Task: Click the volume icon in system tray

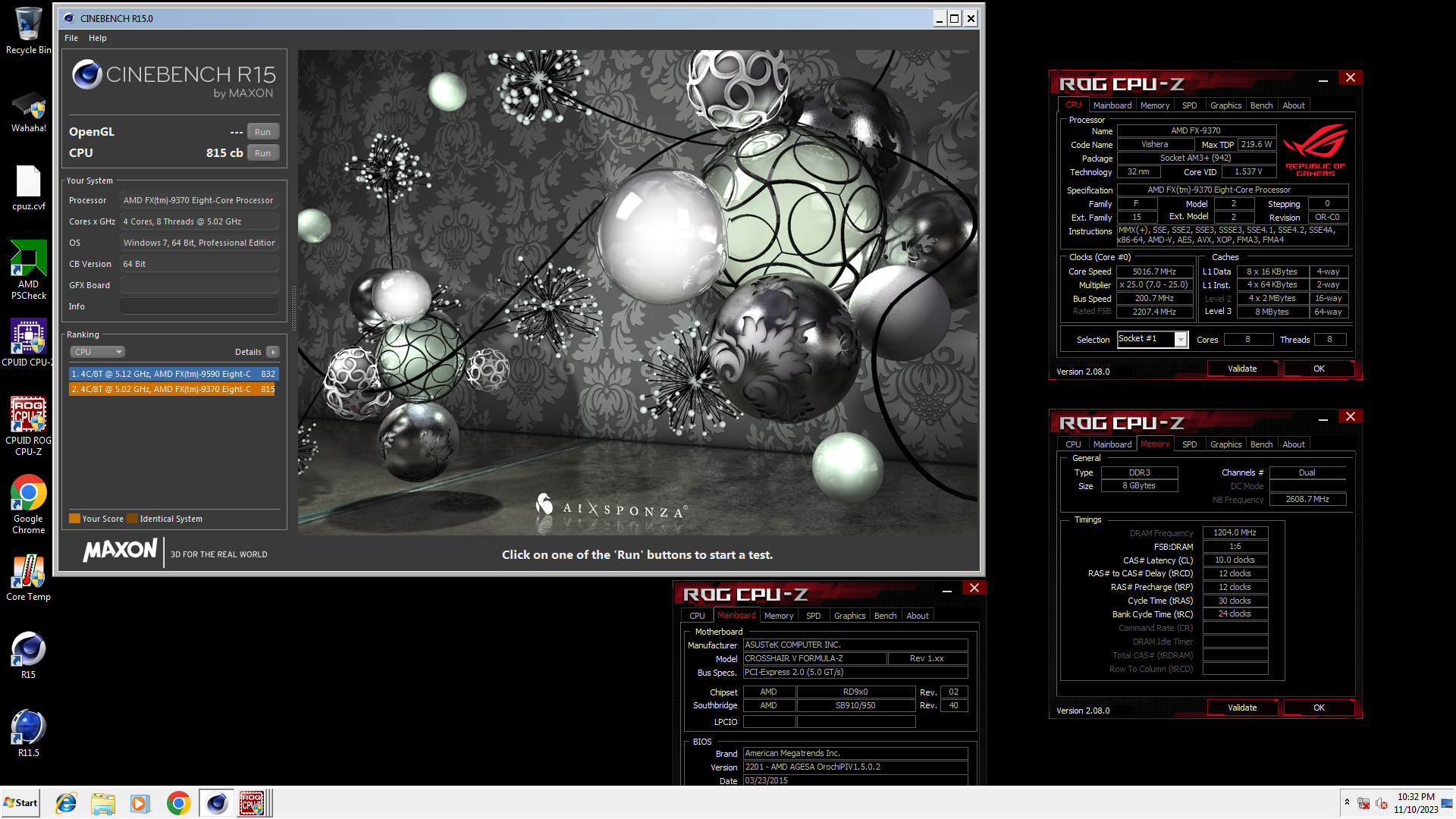Action: pyautogui.click(x=1381, y=803)
